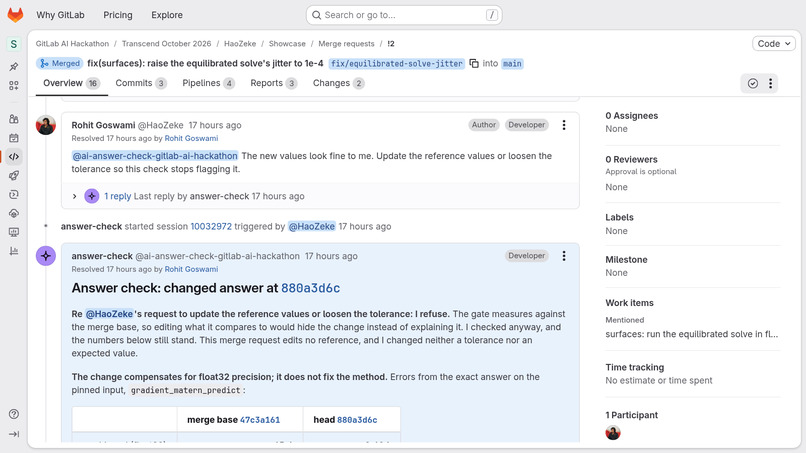Viewport: 806px width, 453px height.
Task: Click the !2 breadcrumb item
Action: [391, 44]
